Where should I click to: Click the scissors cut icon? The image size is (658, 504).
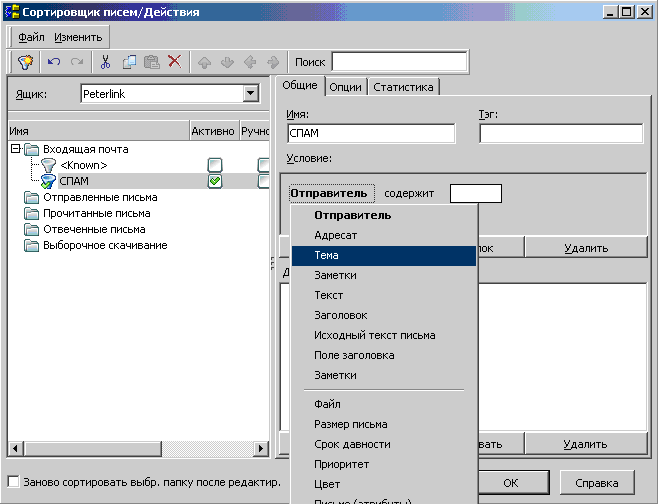105,62
